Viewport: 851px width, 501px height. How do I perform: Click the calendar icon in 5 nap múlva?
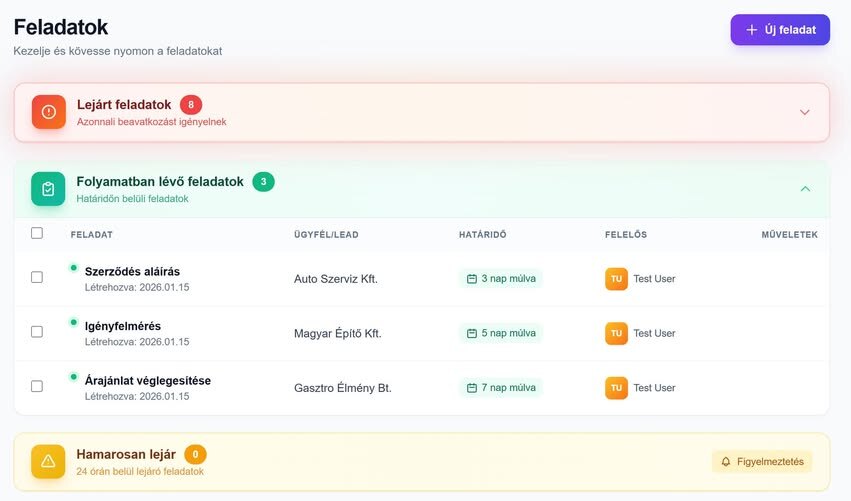click(472, 333)
